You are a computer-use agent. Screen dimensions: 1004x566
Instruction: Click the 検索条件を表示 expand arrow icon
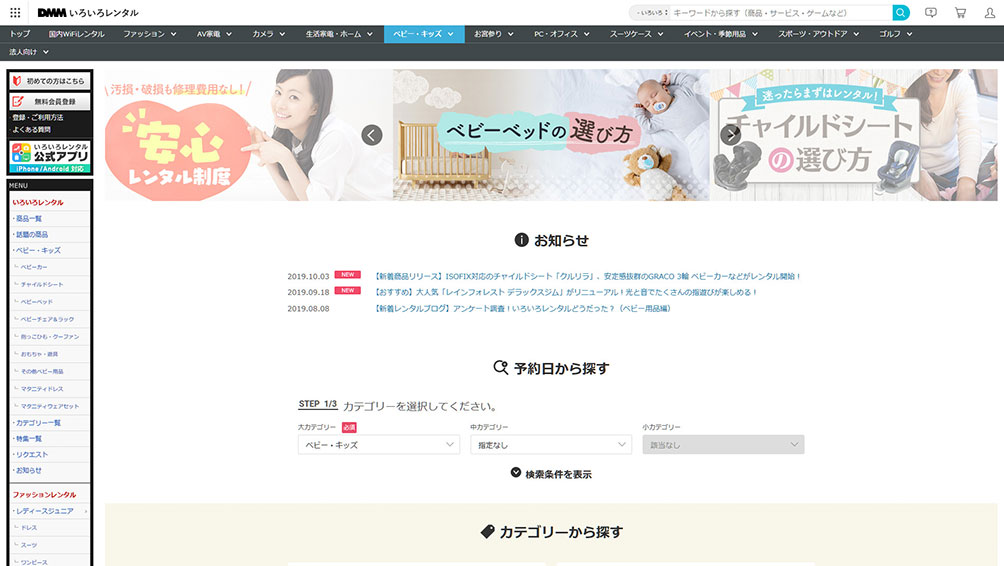point(515,473)
